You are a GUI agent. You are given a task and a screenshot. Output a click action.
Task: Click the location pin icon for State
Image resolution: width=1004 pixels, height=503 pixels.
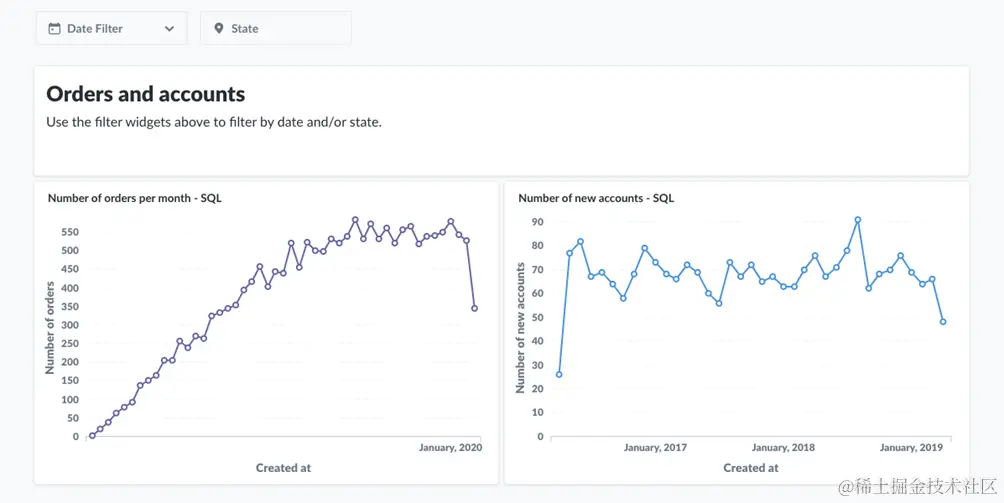[219, 29]
